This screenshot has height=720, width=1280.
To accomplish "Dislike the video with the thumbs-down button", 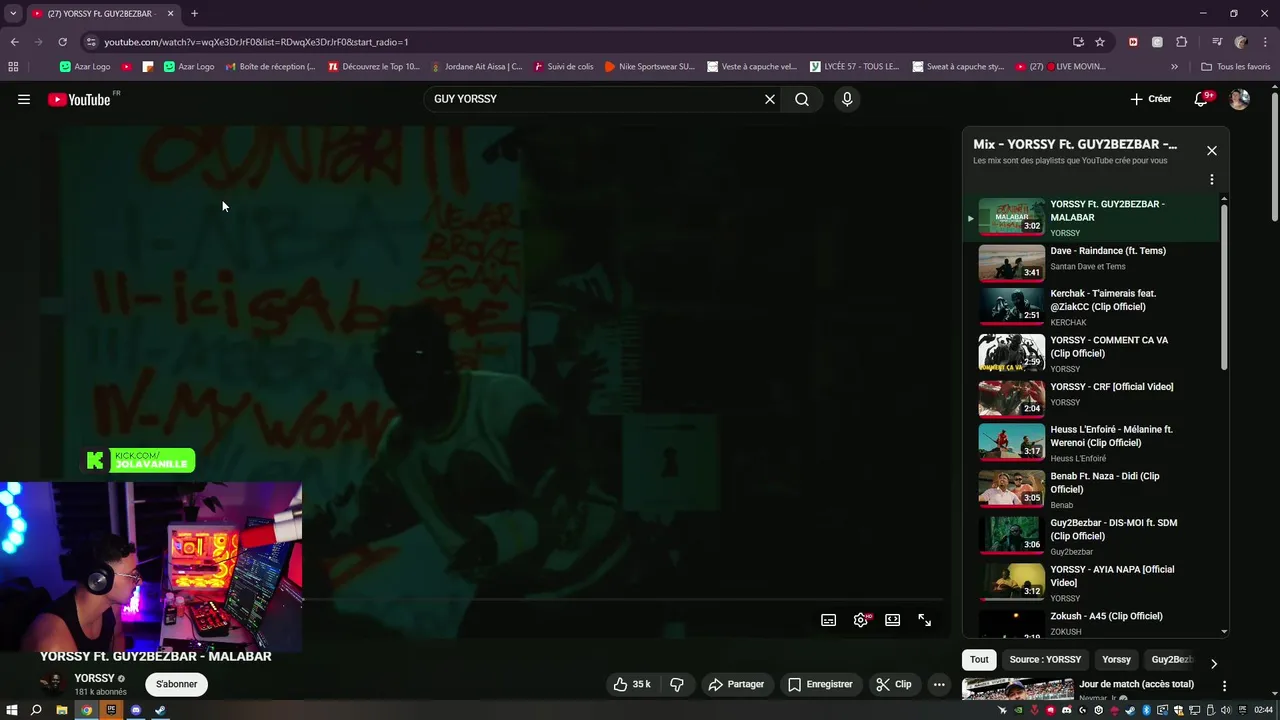I will (677, 684).
